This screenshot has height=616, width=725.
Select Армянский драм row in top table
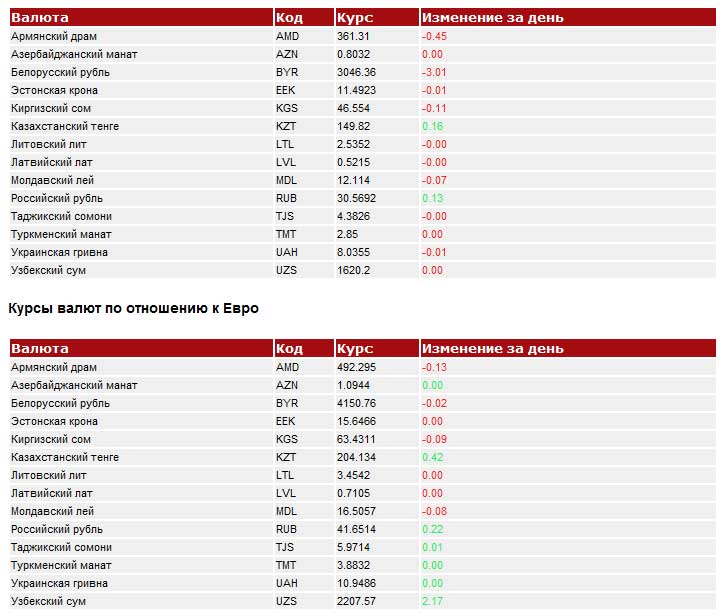coord(362,36)
